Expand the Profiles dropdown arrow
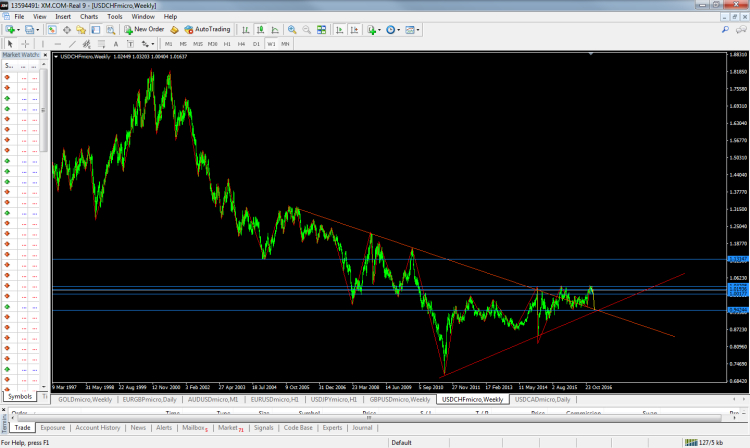This screenshot has width=750, height=448. [38, 30]
